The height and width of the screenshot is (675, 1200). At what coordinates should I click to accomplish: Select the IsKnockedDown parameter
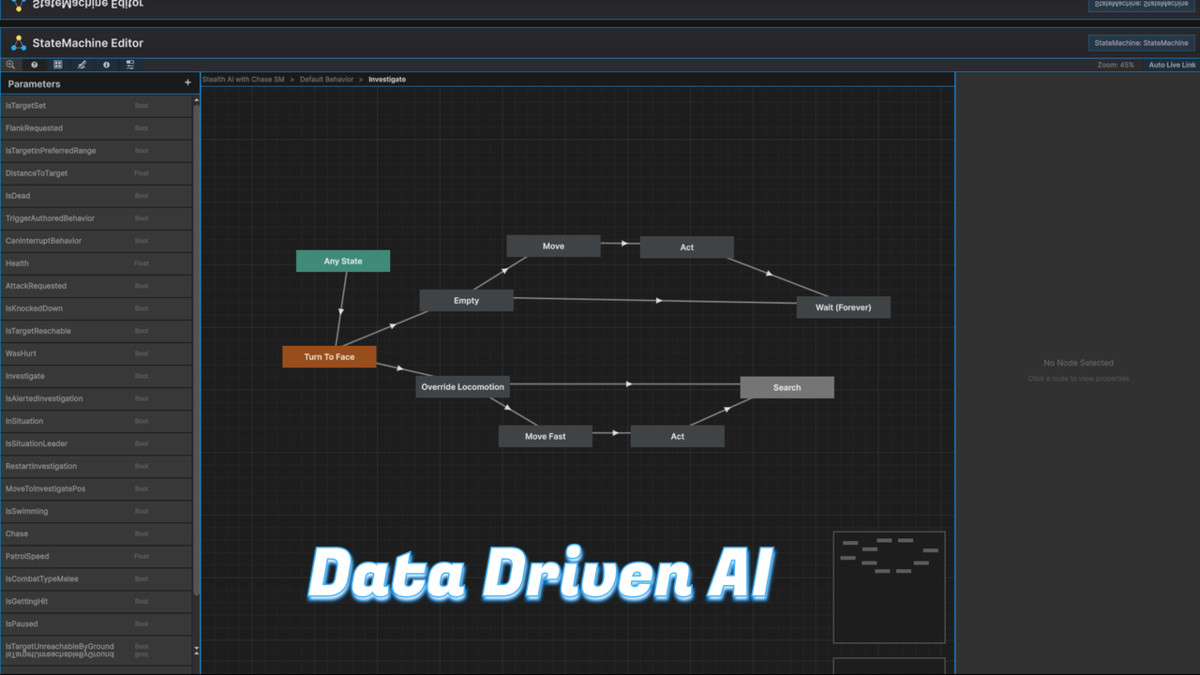click(96, 308)
